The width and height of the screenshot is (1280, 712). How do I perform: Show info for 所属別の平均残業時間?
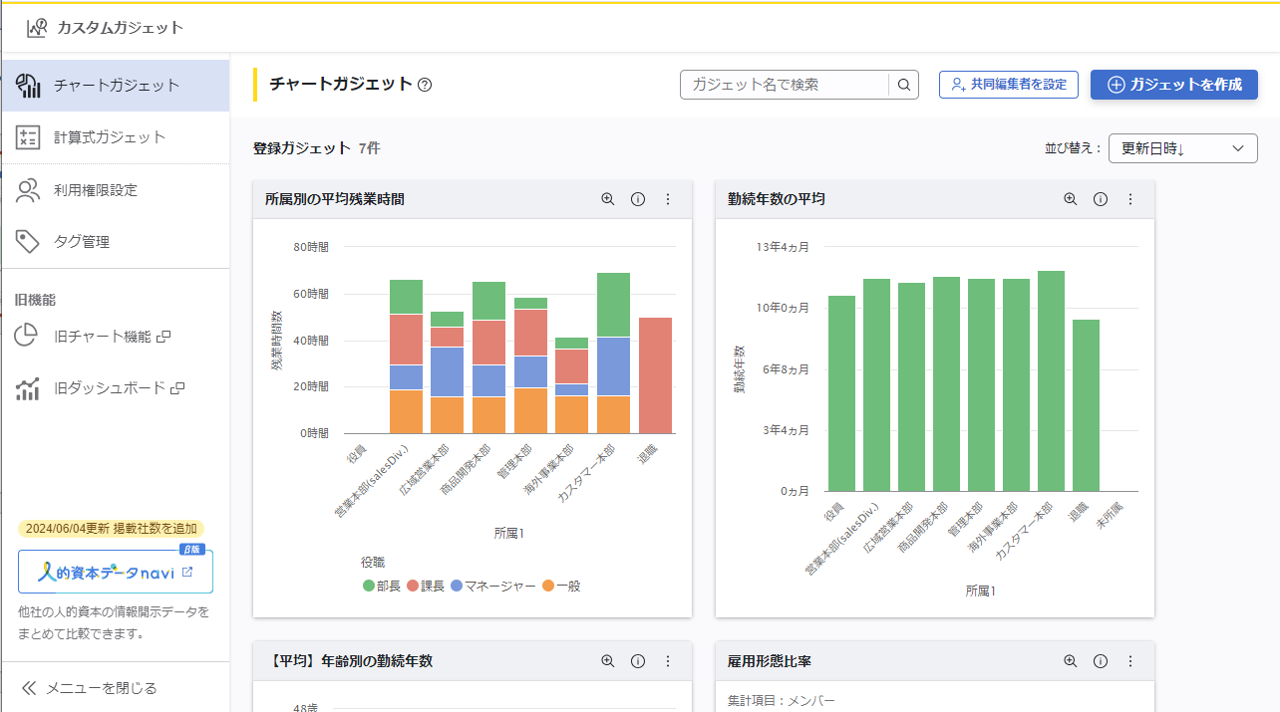click(x=638, y=199)
